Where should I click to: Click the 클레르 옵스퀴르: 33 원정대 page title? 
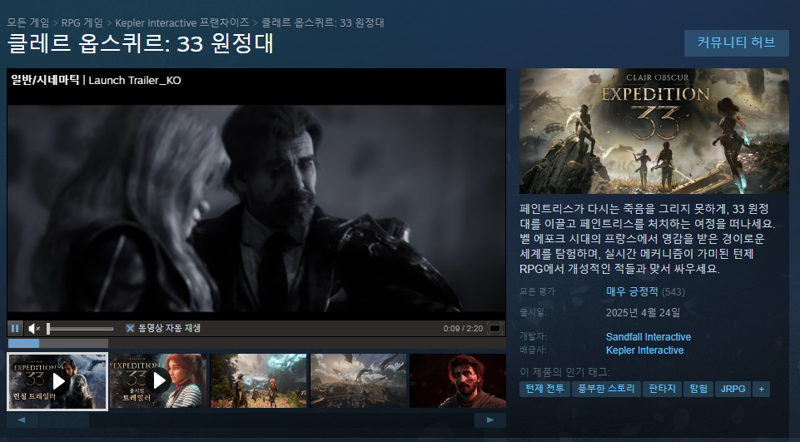click(x=140, y=43)
